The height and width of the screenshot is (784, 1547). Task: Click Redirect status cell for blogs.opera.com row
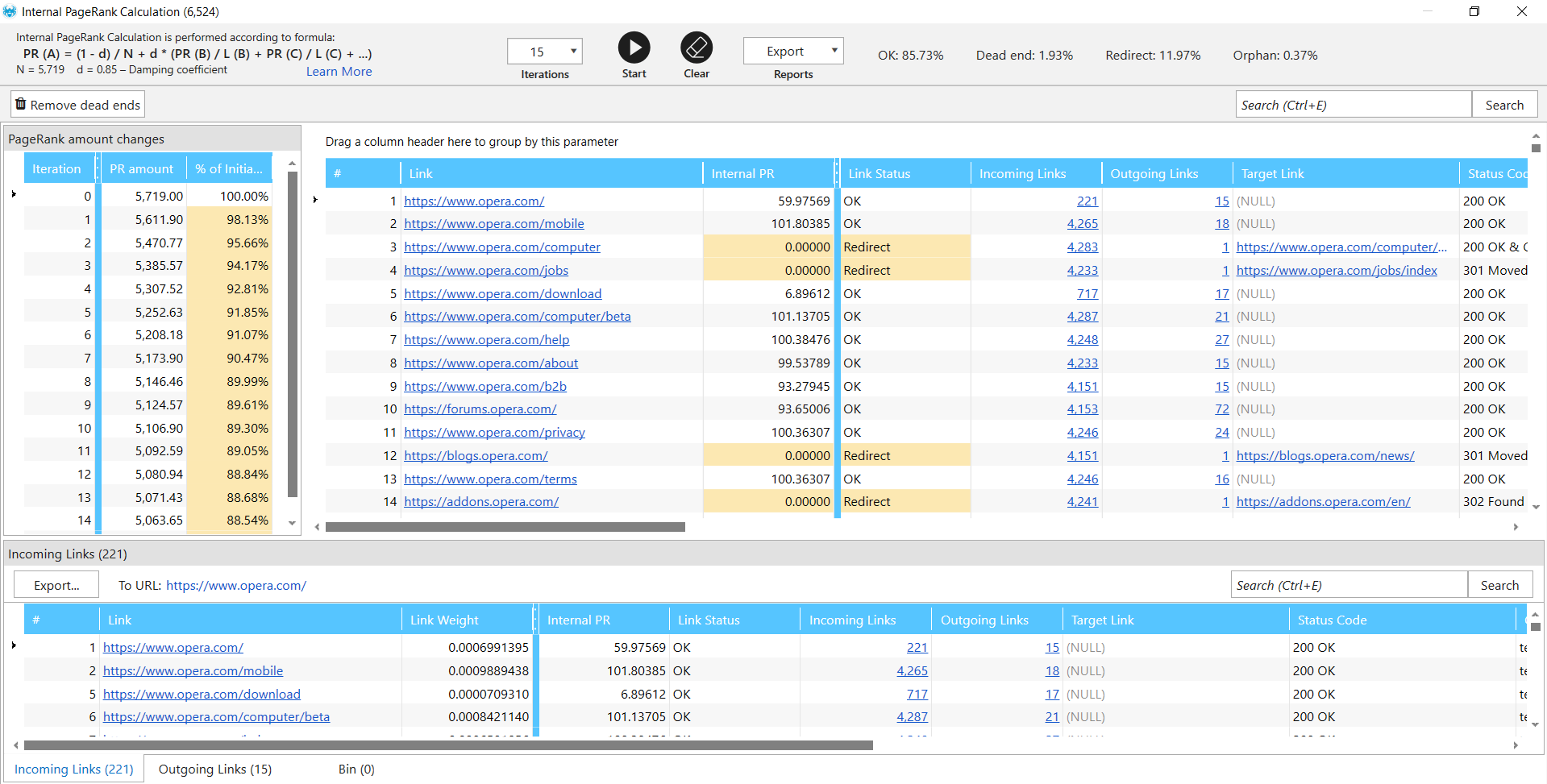tap(905, 456)
